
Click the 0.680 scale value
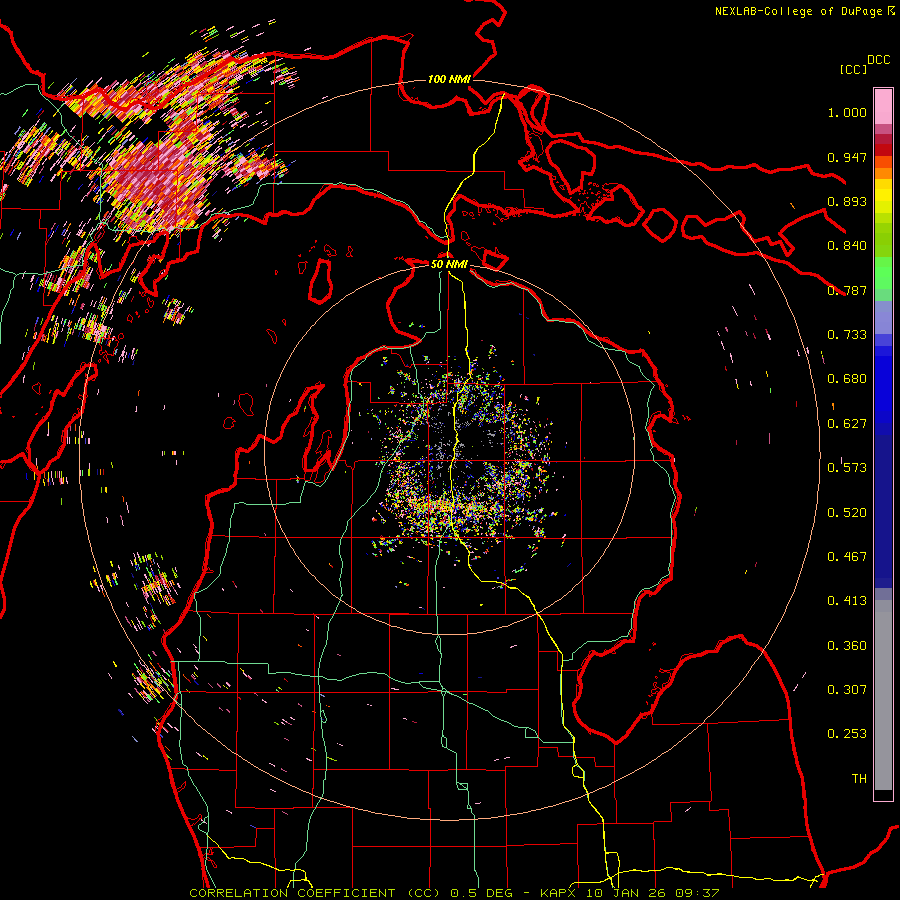(x=847, y=379)
